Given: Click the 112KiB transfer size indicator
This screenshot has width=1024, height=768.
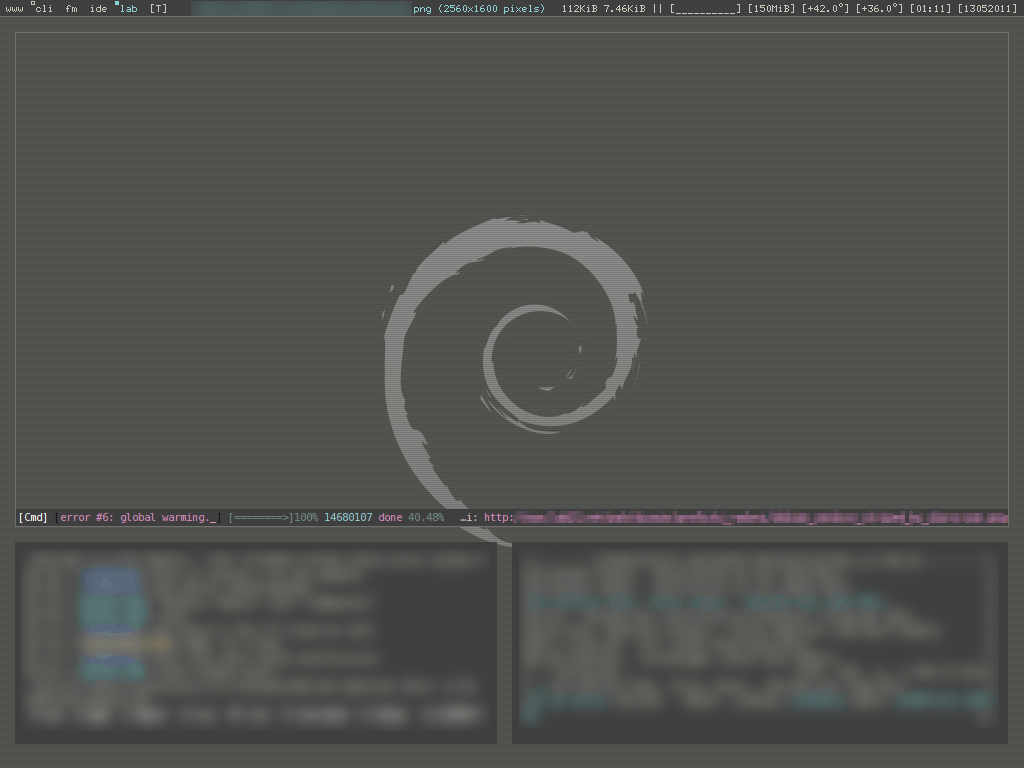Looking at the screenshot, I should [x=578, y=9].
